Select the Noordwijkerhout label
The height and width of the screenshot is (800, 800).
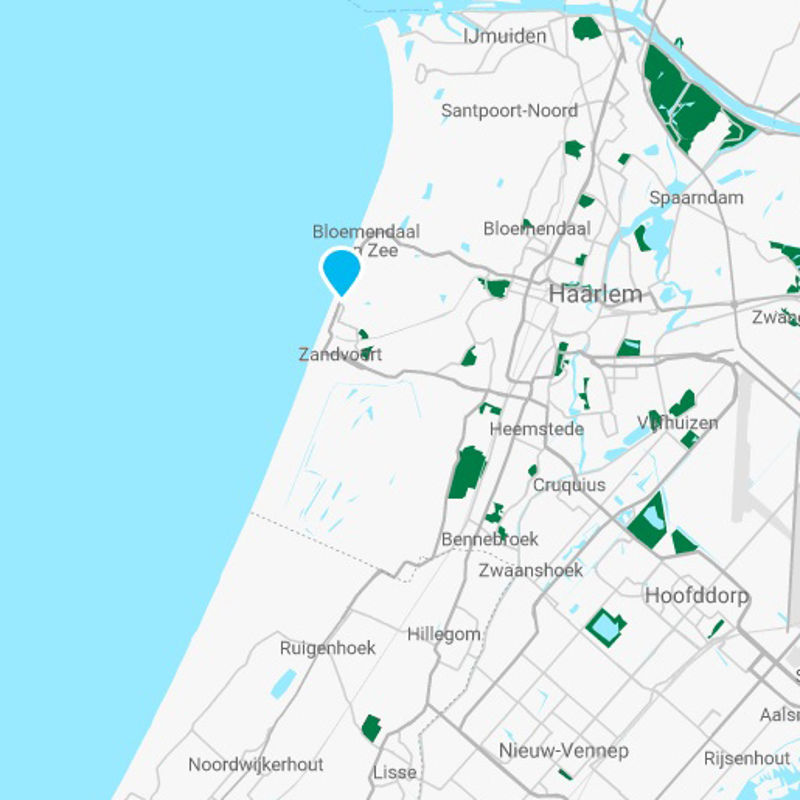[x=256, y=764]
